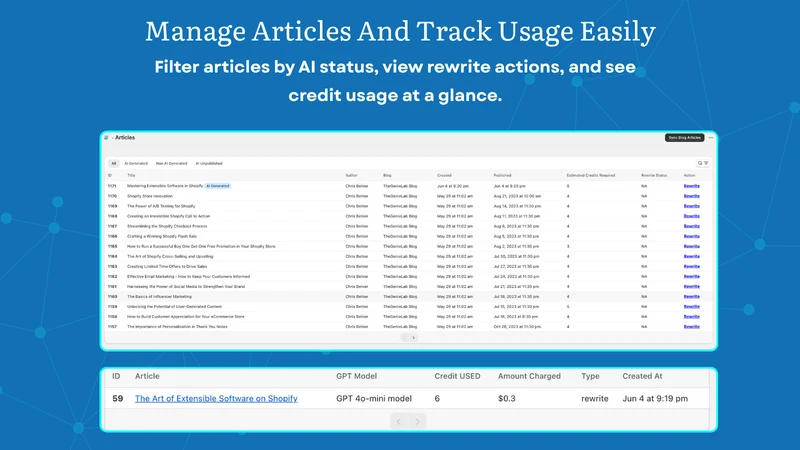Viewport: 800px width, 450px height.
Task: Click Rewrite for article 1168
Action: tap(691, 216)
